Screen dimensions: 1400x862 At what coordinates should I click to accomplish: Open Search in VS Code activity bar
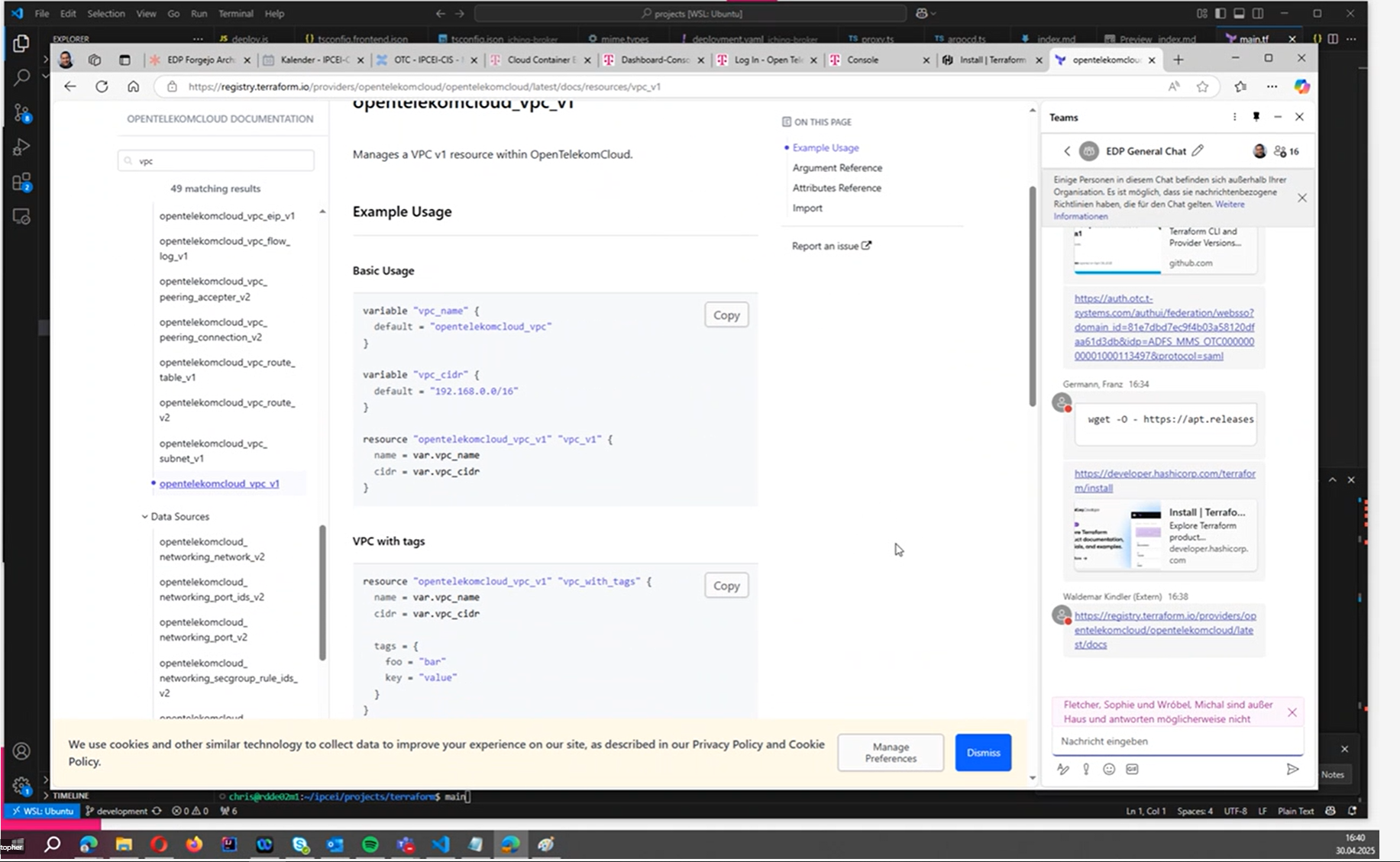click(x=21, y=77)
